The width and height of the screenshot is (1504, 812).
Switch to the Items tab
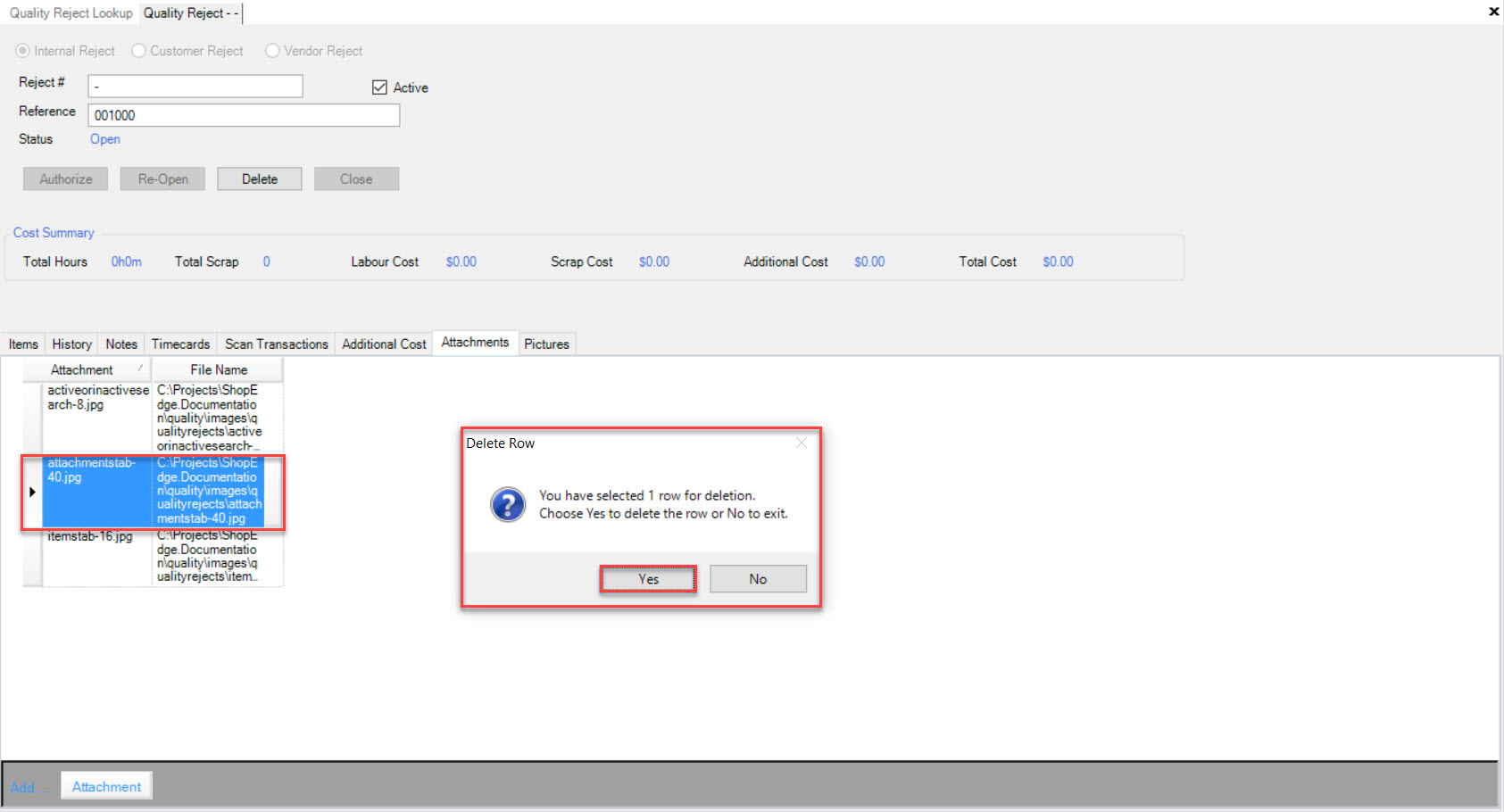pos(23,344)
